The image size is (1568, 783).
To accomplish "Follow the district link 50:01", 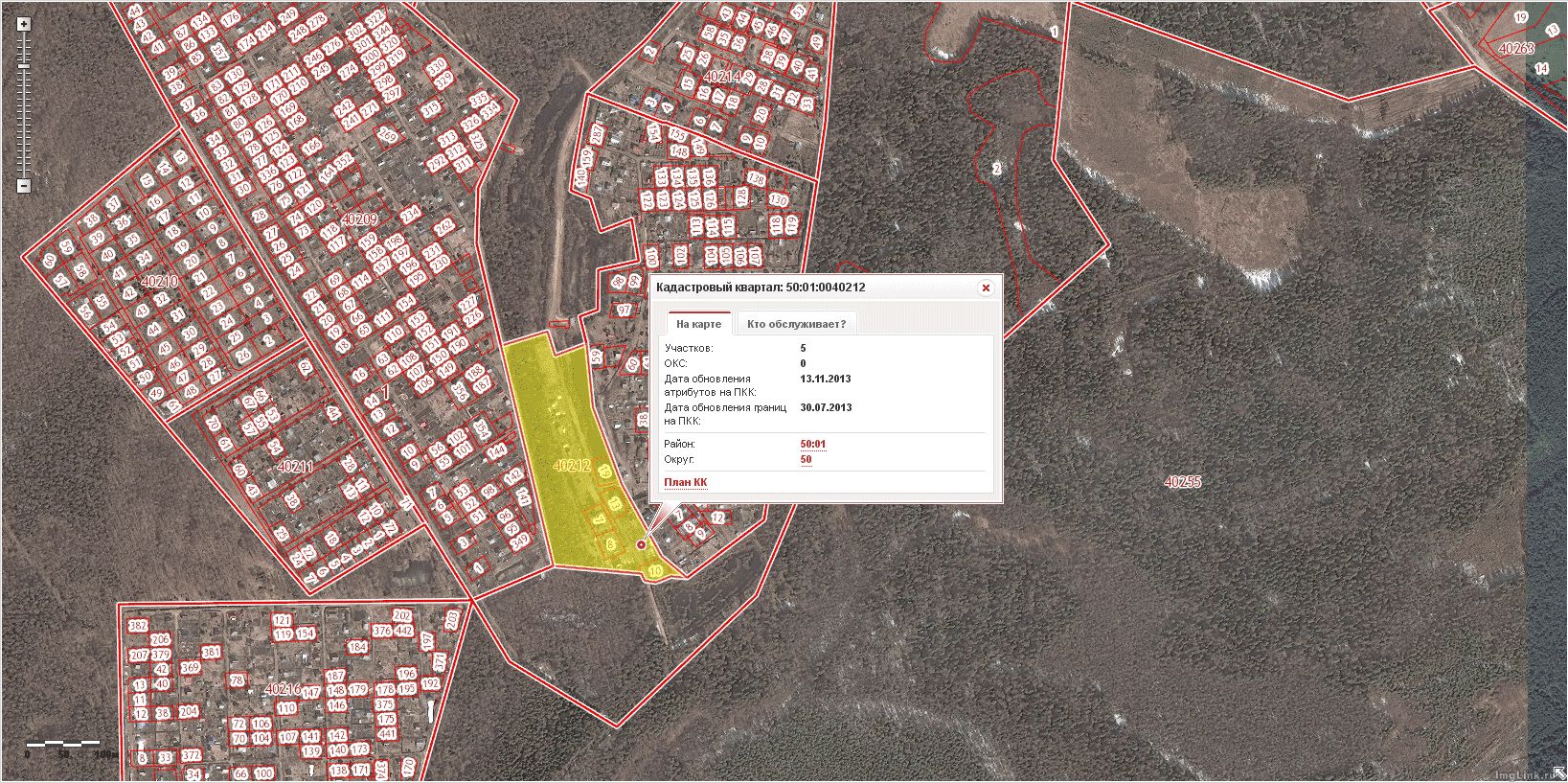I will point(812,444).
